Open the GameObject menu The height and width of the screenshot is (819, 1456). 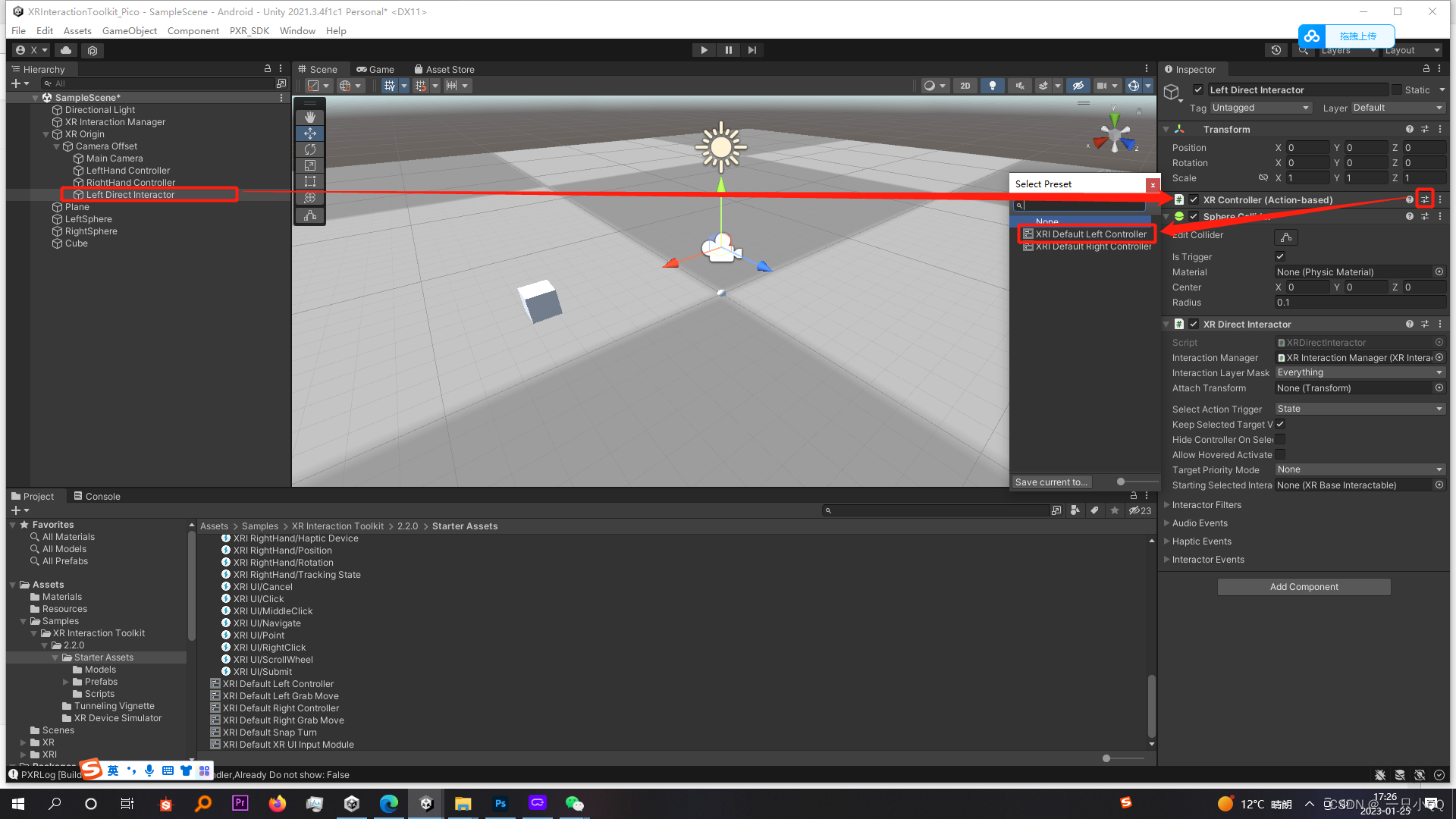pyautogui.click(x=129, y=31)
